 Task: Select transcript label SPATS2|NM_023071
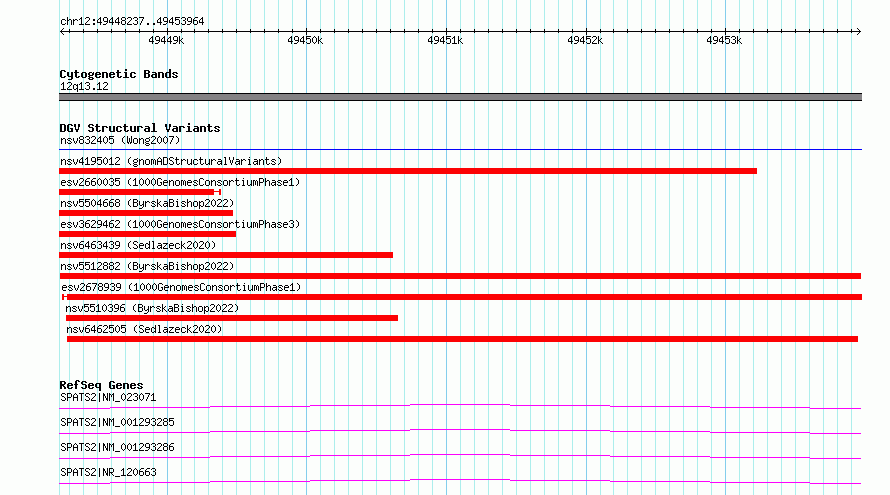pyautogui.click(x=108, y=397)
